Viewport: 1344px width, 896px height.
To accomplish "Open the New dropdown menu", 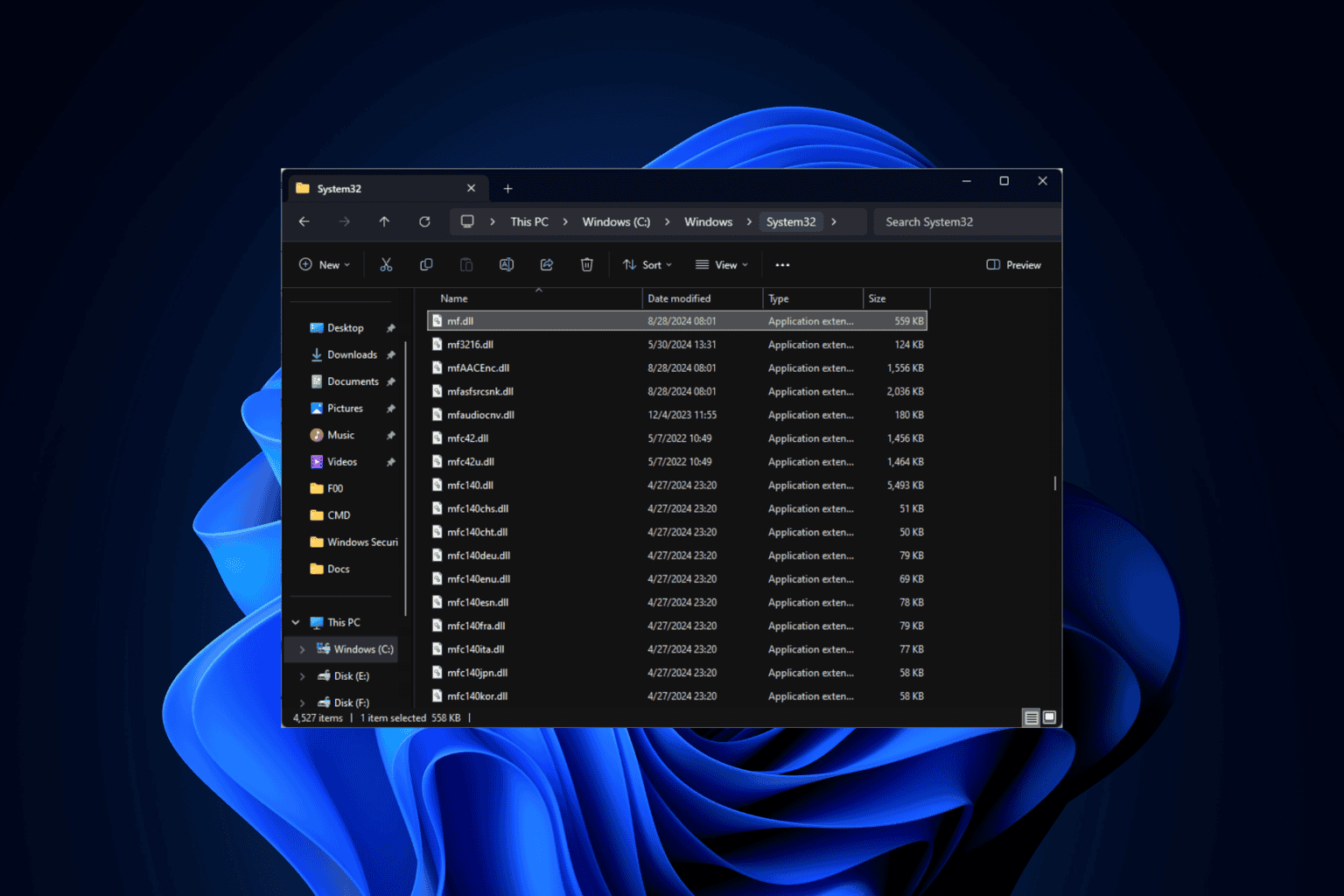I will [325, 265].
